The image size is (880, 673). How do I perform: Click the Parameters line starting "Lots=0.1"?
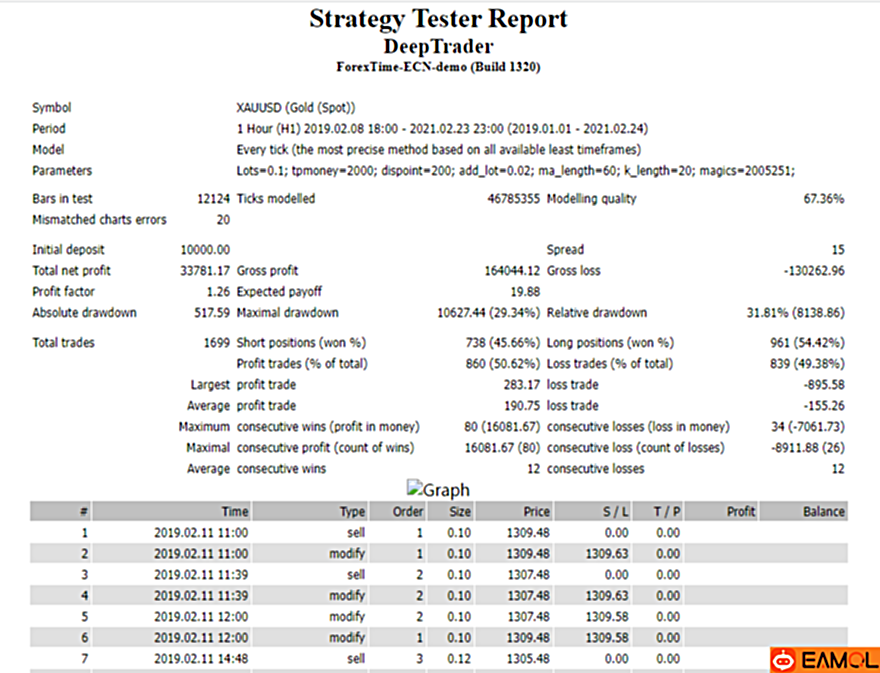click(516, 171)
